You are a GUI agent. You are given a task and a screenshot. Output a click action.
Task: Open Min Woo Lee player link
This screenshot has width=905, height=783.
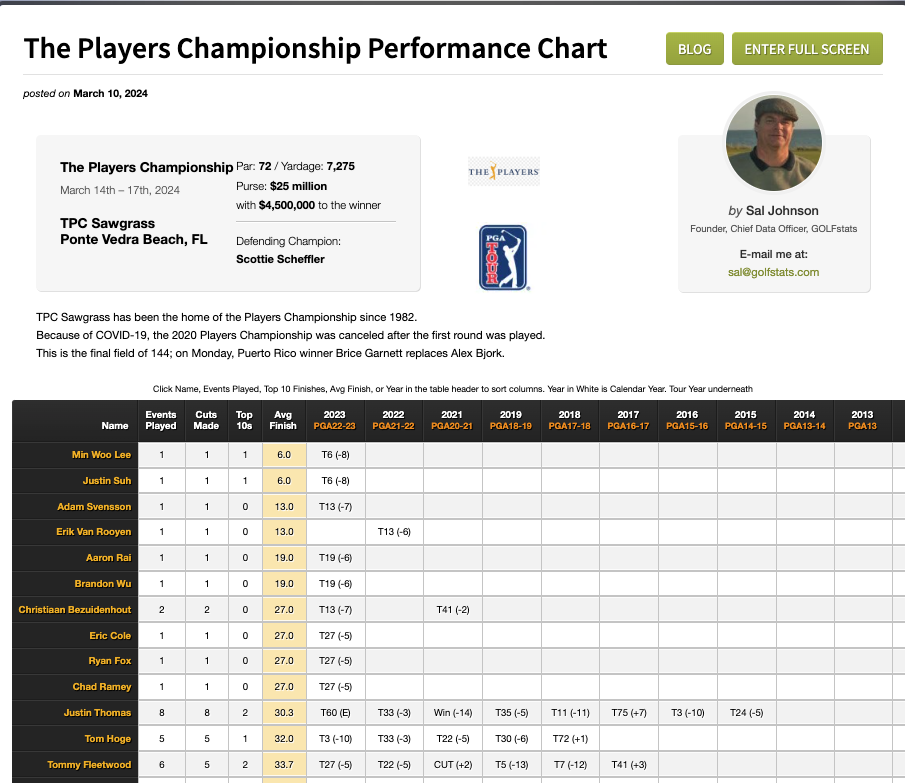tap(101, 455)
